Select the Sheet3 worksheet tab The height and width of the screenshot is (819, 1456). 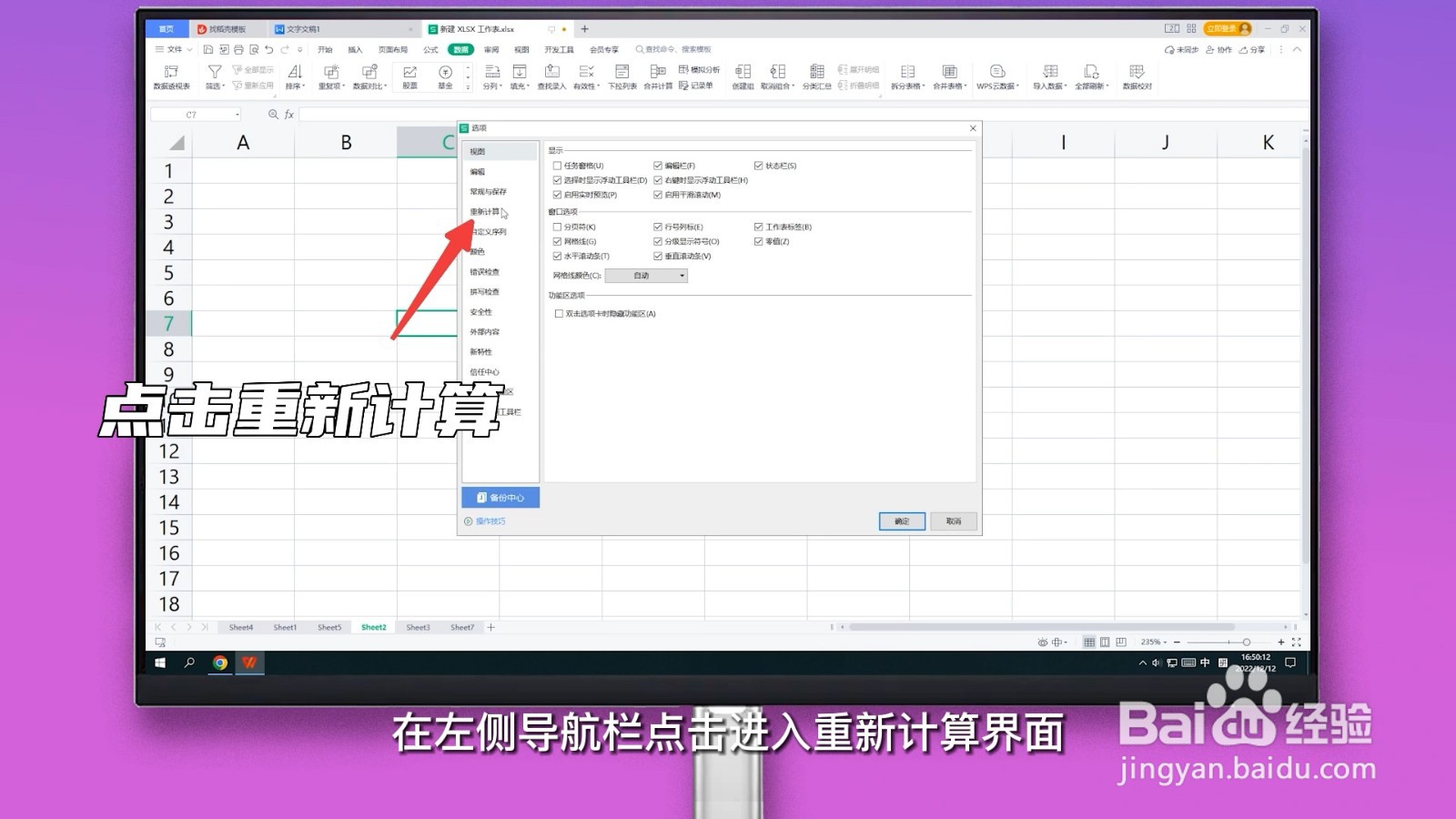[x=418, y=627]
